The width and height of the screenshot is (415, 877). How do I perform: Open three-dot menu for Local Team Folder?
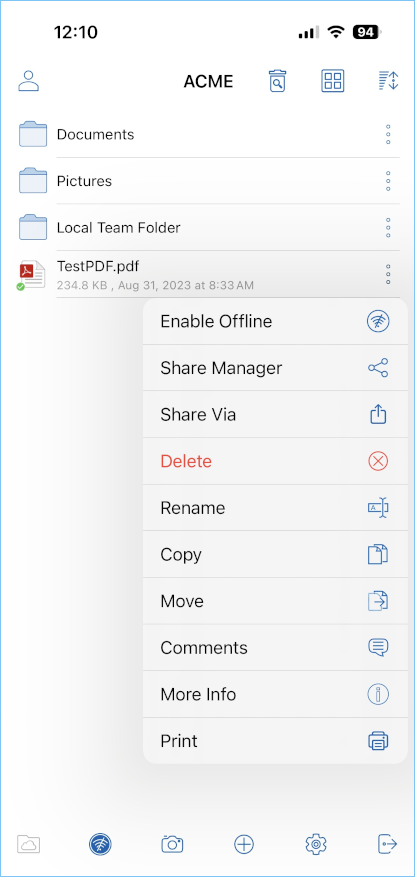[x=388, y=228]
